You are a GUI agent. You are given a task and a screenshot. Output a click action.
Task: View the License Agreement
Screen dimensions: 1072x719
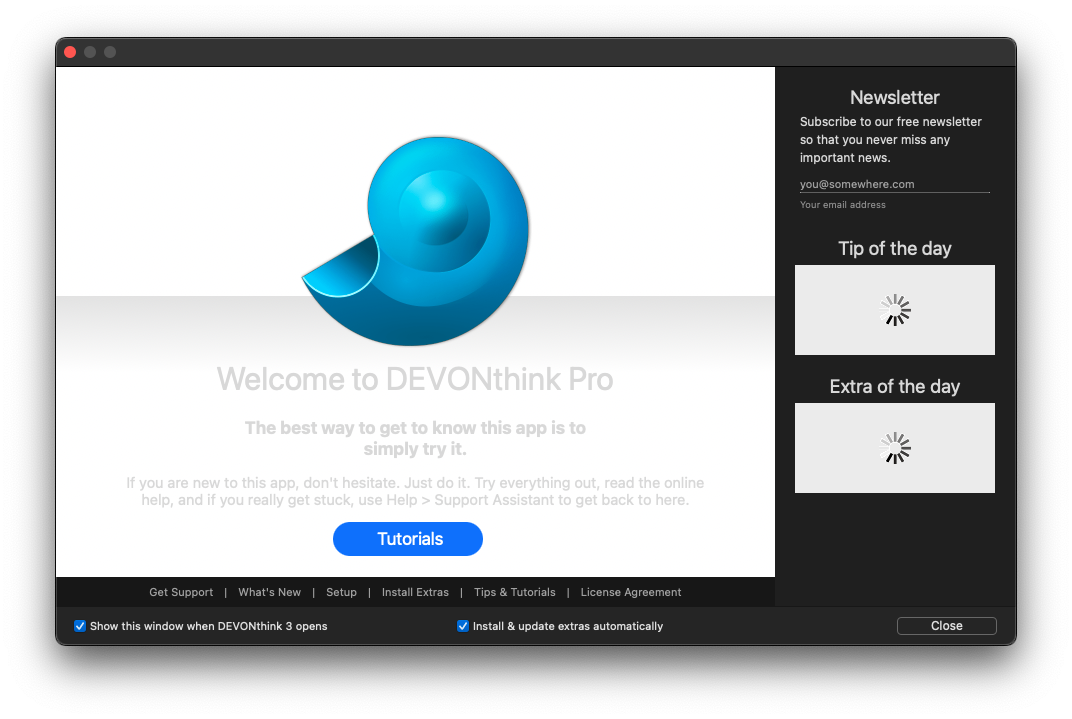tap(631, 592)
